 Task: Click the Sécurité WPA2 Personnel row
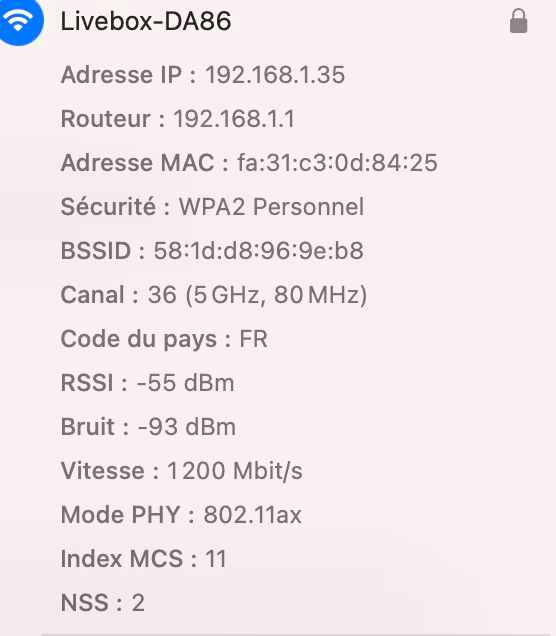click(212, 207)
